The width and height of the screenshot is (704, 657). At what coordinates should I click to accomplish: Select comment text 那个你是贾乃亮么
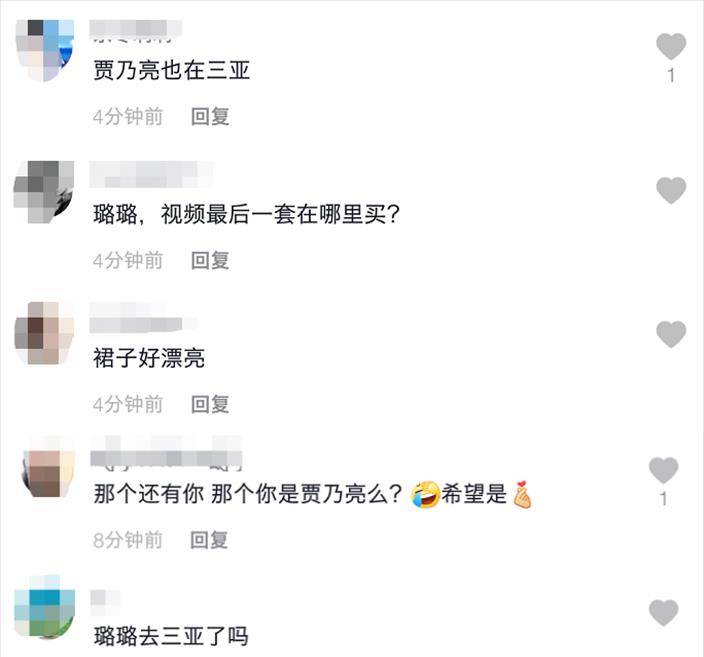(x=306, y=494)
